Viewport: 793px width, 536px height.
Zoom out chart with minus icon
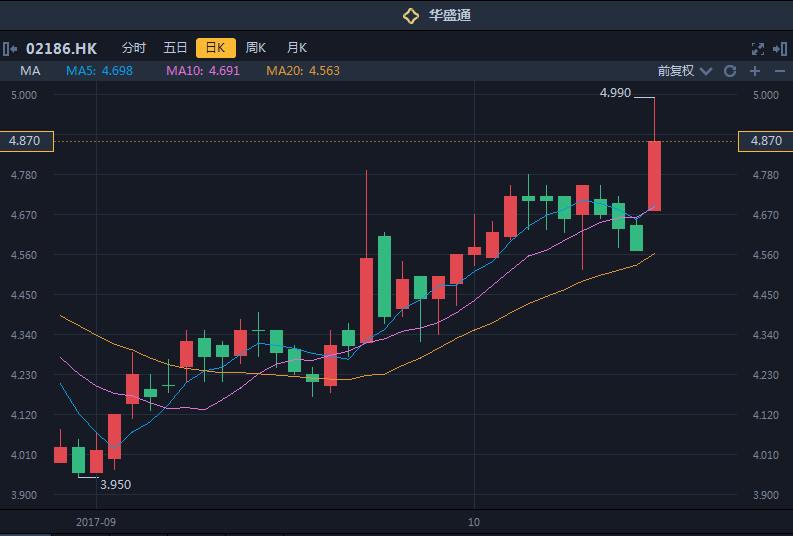778,71
